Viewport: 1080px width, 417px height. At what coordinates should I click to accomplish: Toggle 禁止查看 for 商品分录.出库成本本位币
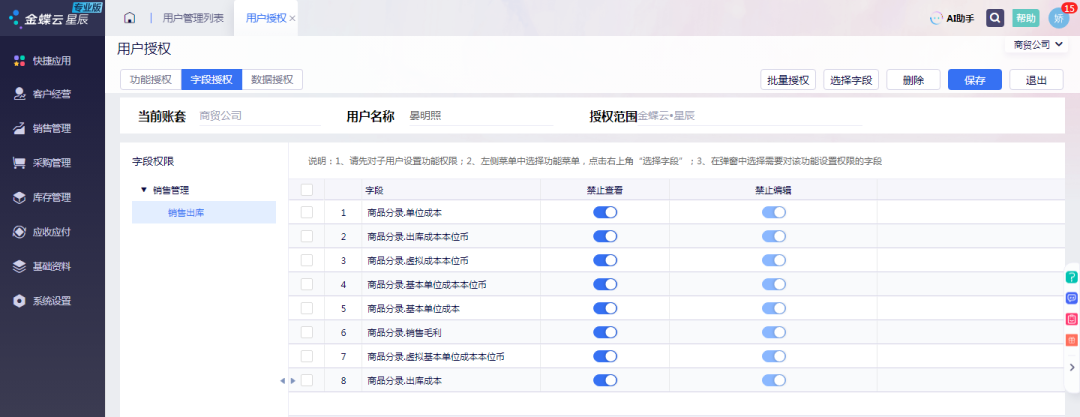[605, 236]
